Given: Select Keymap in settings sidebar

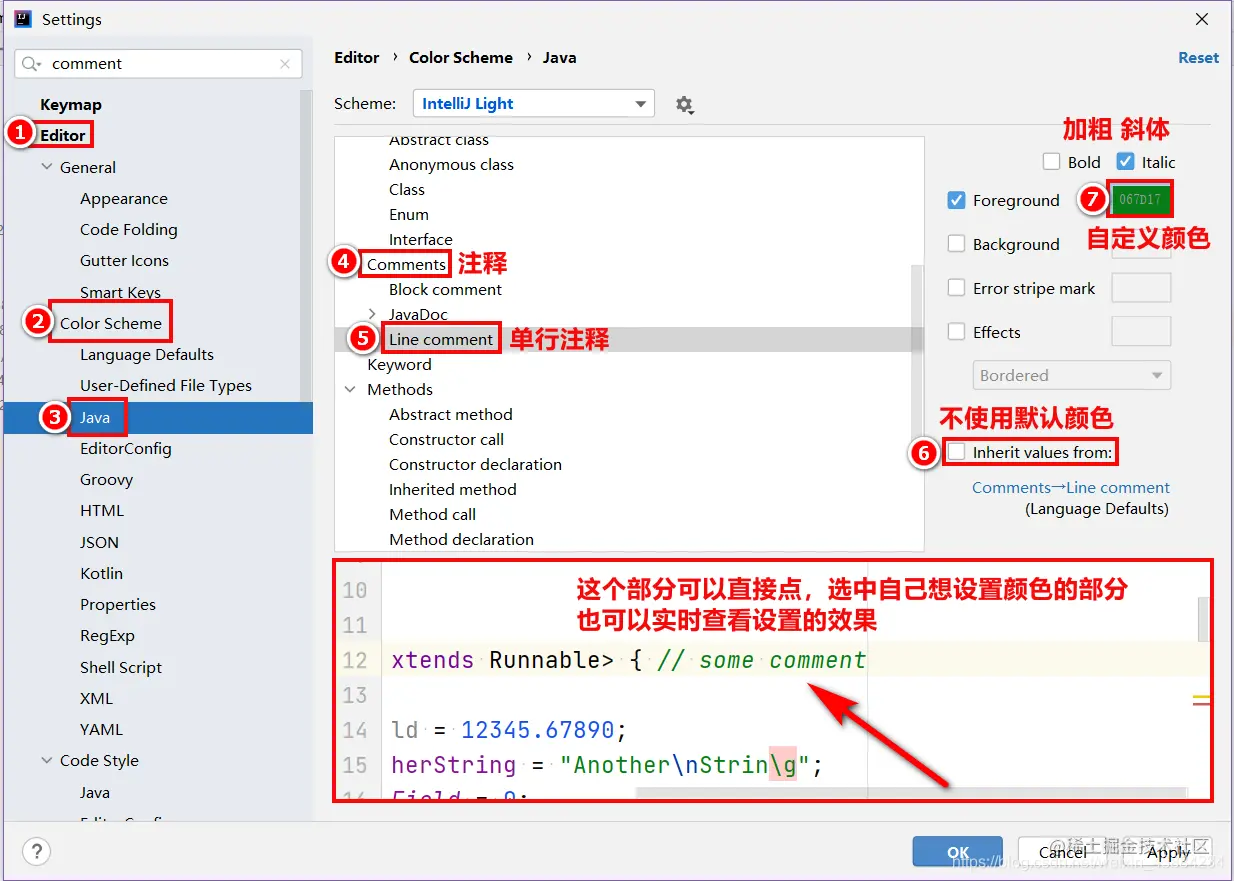Looking at the screenshot, I should pos(71,104).
